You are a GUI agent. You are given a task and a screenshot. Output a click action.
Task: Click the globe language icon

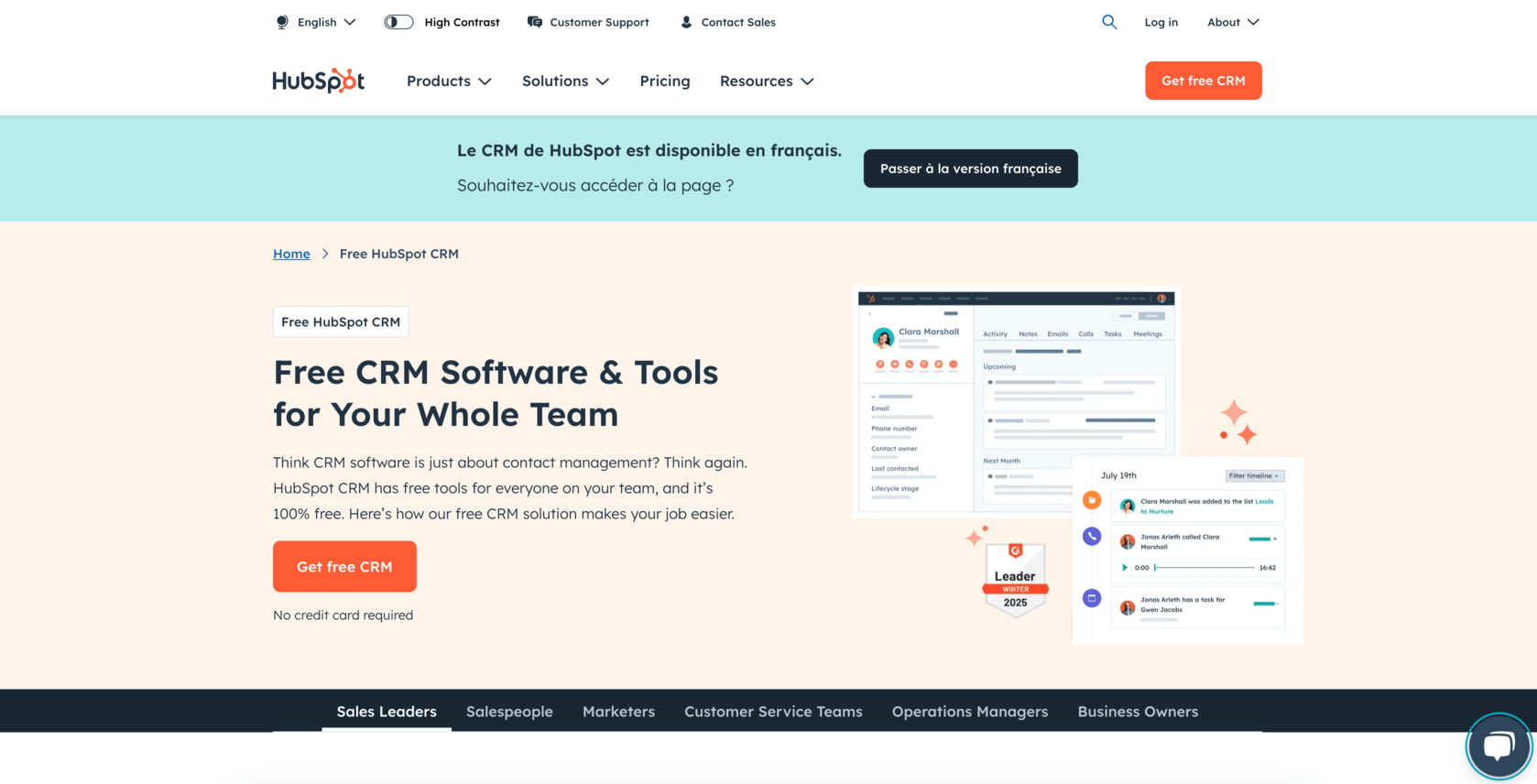pyautogui.click(x=282, y=22)
